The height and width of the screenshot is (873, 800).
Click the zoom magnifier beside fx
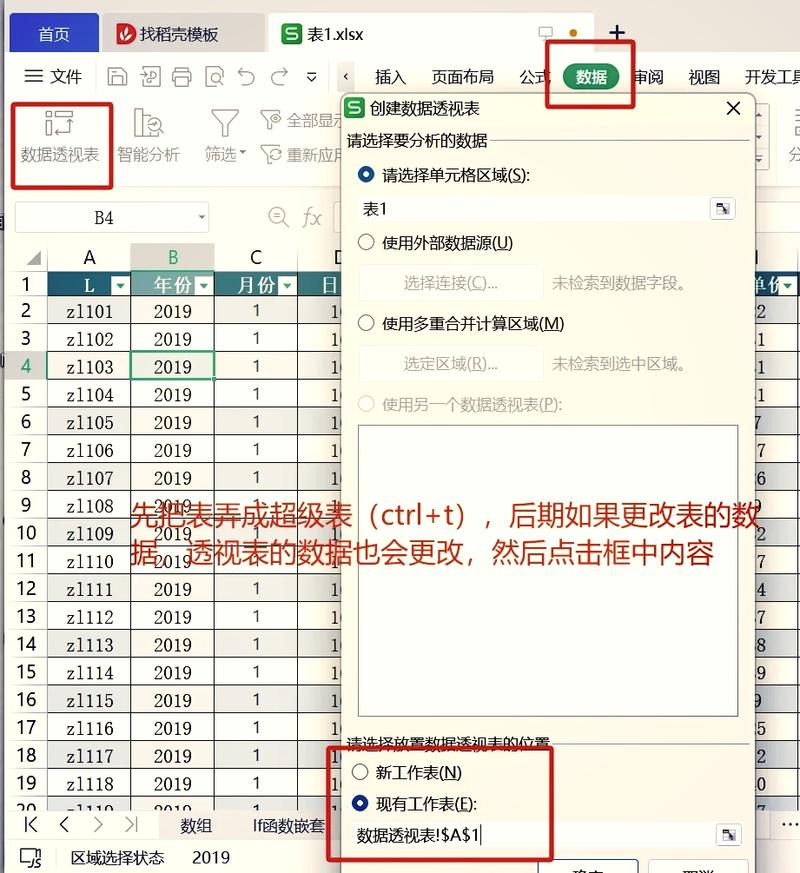278,217
